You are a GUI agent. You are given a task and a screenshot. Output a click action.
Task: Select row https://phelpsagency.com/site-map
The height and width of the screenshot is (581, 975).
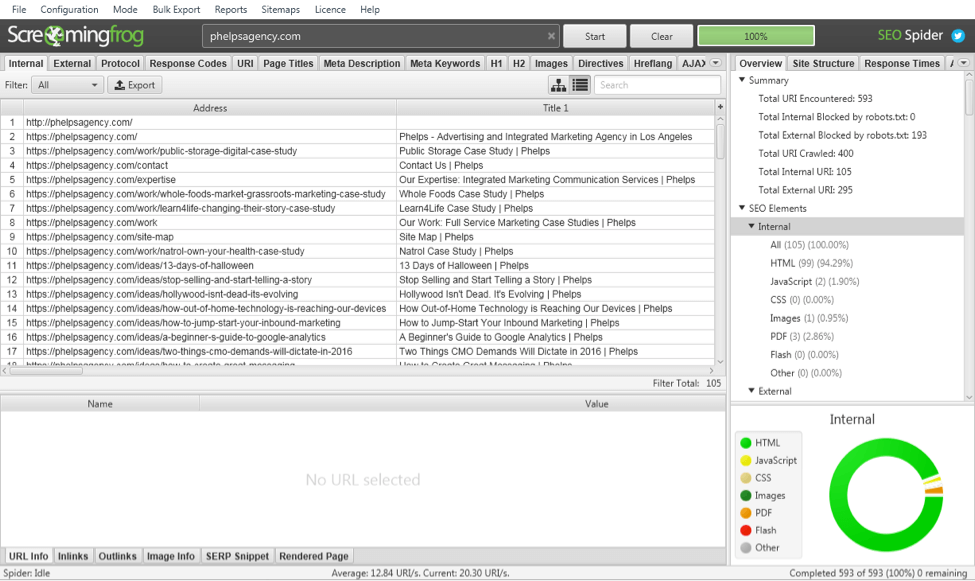(358, 237)
